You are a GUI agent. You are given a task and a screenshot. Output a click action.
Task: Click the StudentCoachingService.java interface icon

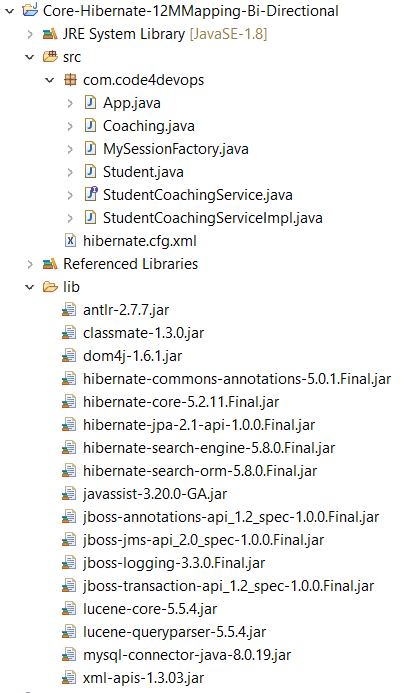pos(90,195)
